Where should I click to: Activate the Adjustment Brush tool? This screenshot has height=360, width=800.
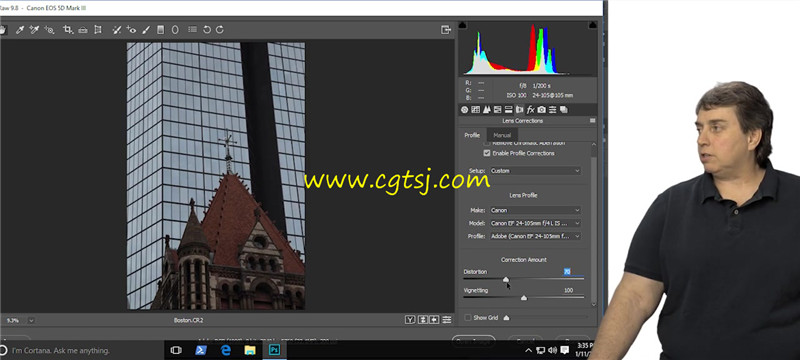tap(146, 30)
